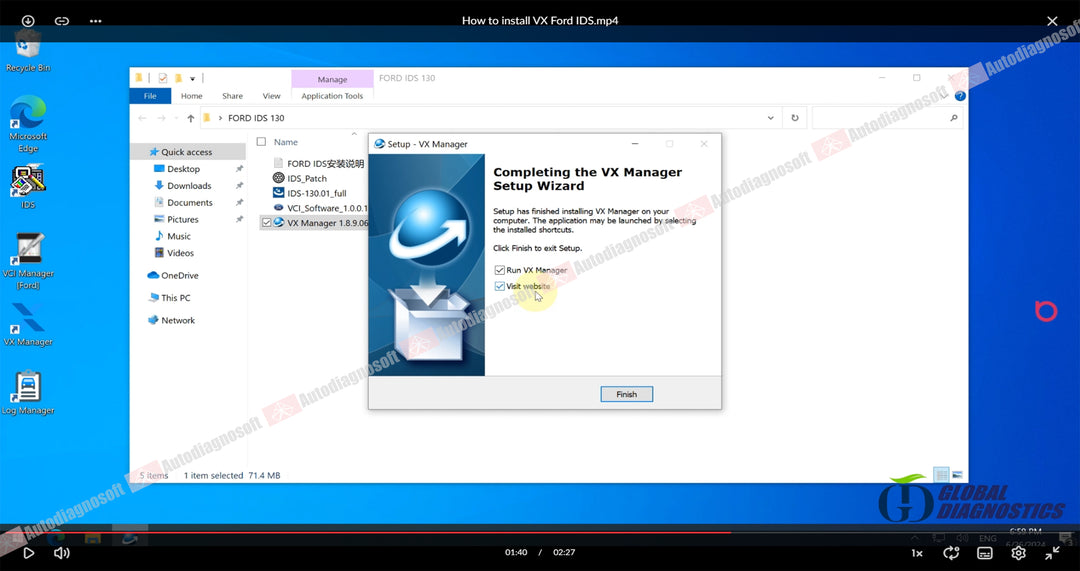The width and height of the screenshot is (1080, 571).
Task: Open Desktop in the navigation pane
Action: tap(183, 169)
